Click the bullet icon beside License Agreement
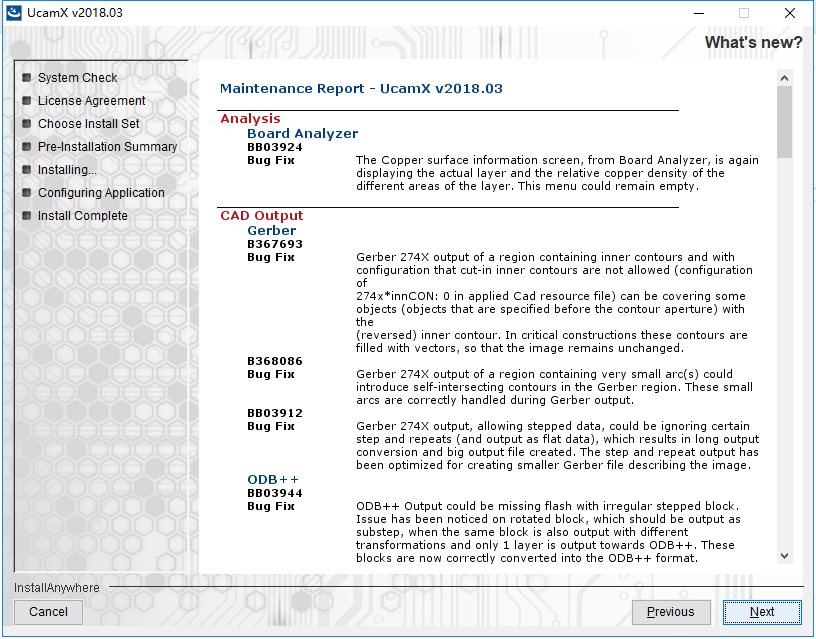Screen dimensions: 816x639 (x=27, y=100)
